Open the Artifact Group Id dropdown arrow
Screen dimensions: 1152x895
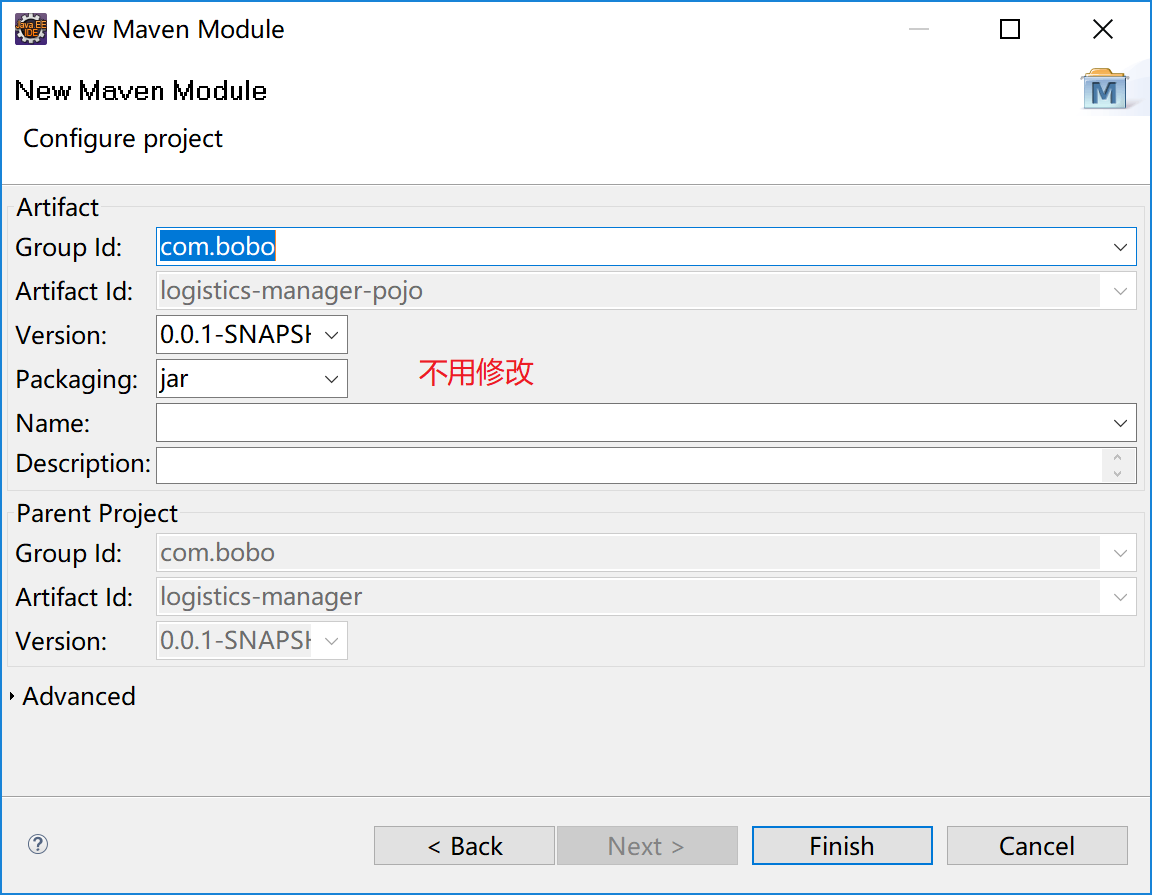point(1120,247)
